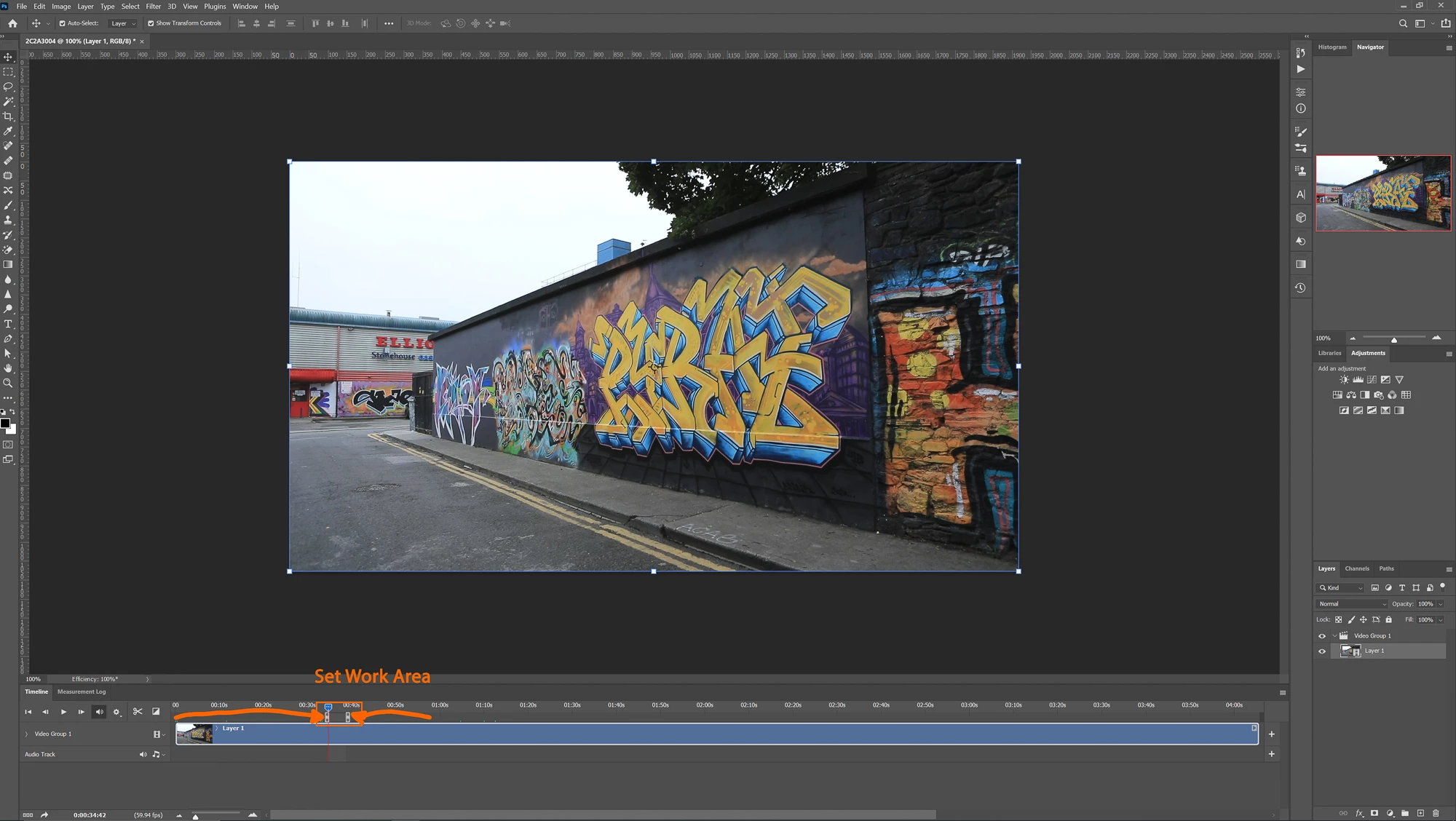
Task: Select the Zoom tool in toolbar
Action: pos(8,383)
